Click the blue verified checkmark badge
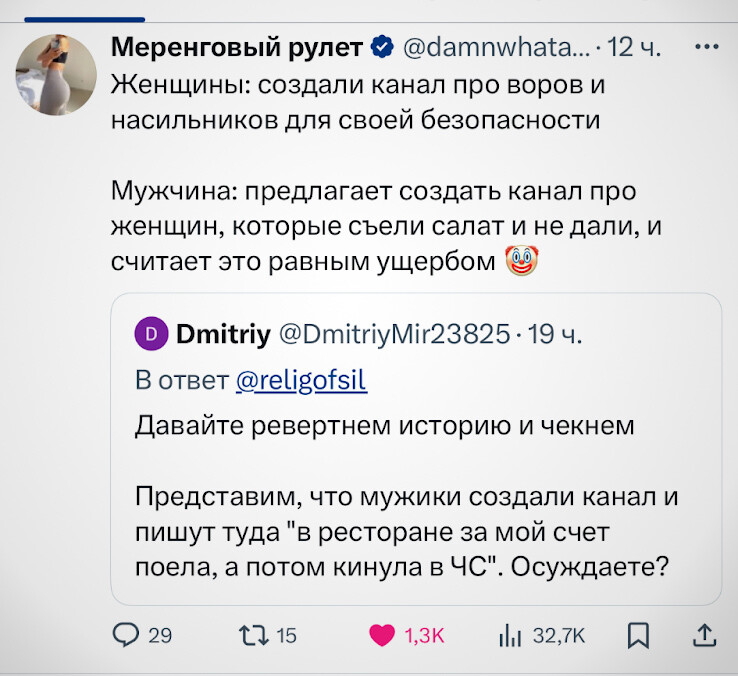 [381, 46]
